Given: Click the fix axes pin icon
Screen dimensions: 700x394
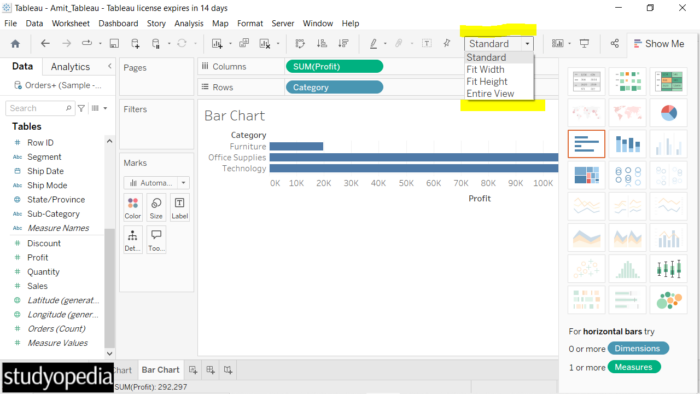Looking at the screenshot, I should [447, 43].
